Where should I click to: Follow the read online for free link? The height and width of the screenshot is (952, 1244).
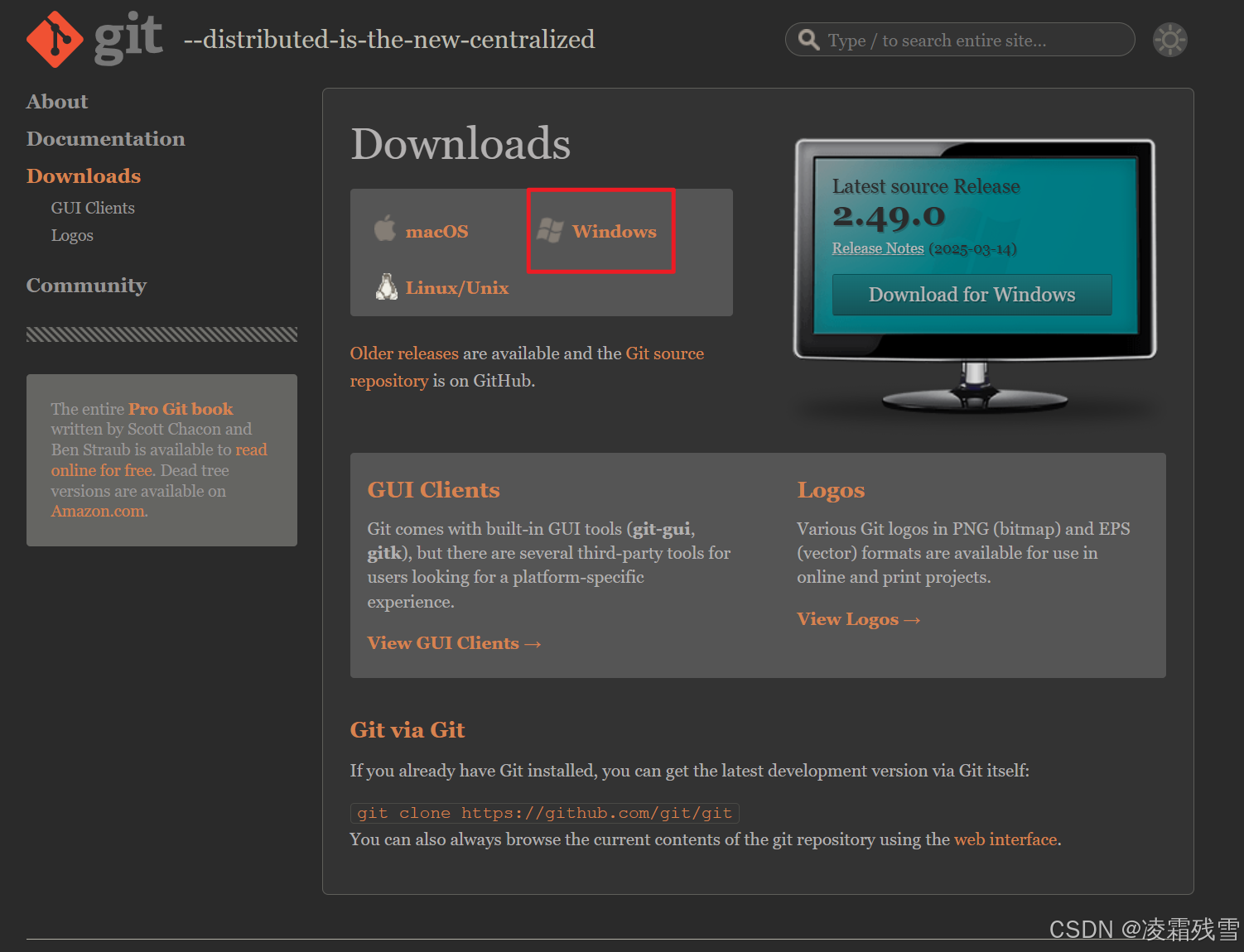(159, 460)
